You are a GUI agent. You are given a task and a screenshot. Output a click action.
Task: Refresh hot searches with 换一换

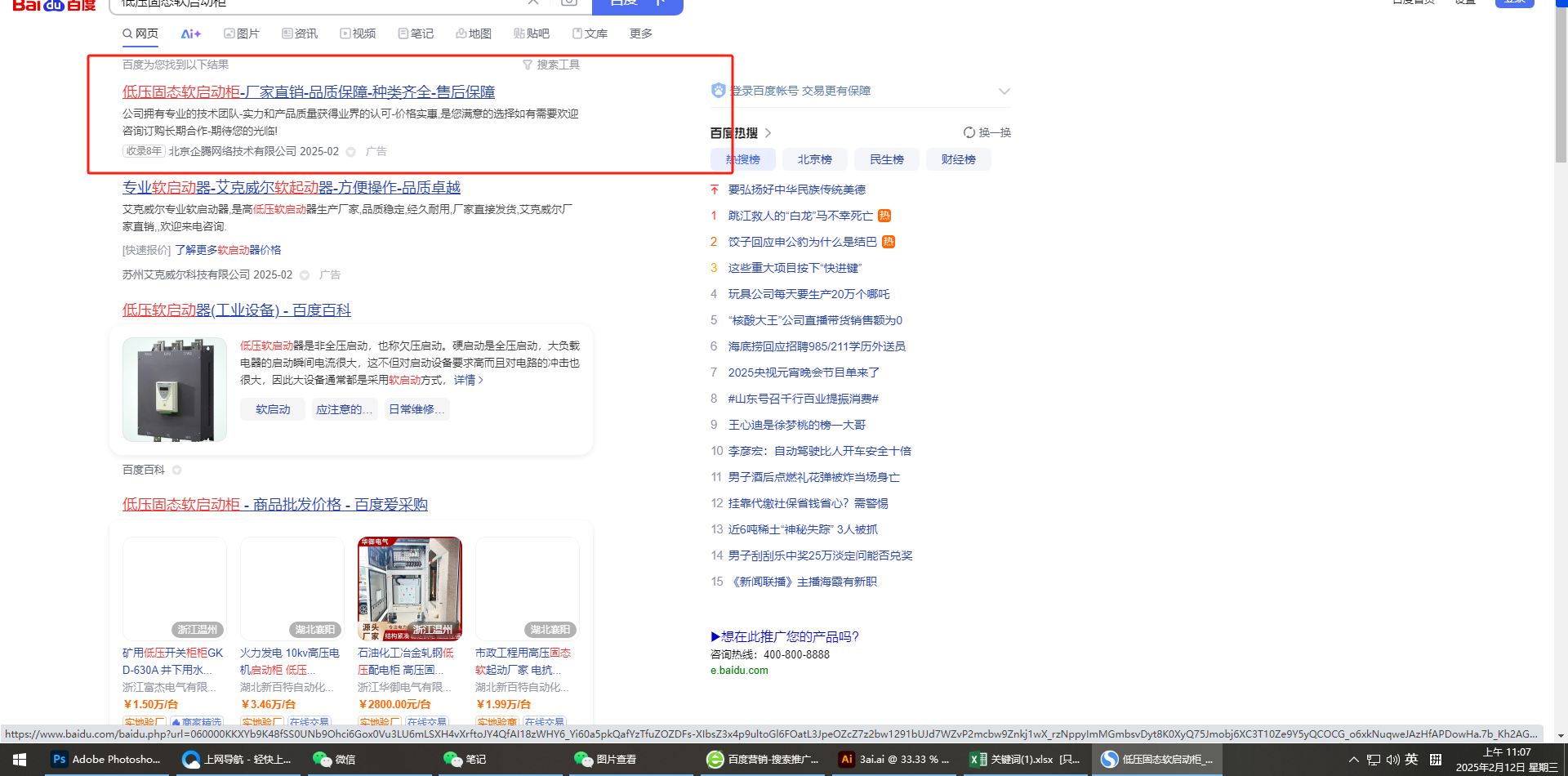pos(987,132)
